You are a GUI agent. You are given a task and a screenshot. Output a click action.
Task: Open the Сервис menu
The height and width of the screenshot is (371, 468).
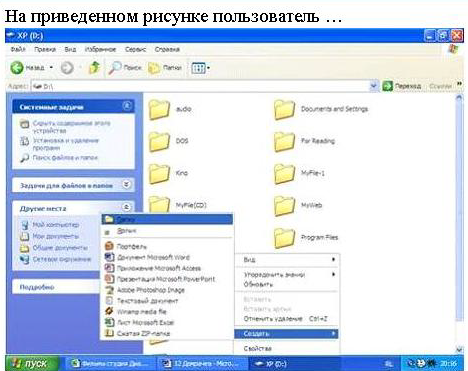click(135, 49)
